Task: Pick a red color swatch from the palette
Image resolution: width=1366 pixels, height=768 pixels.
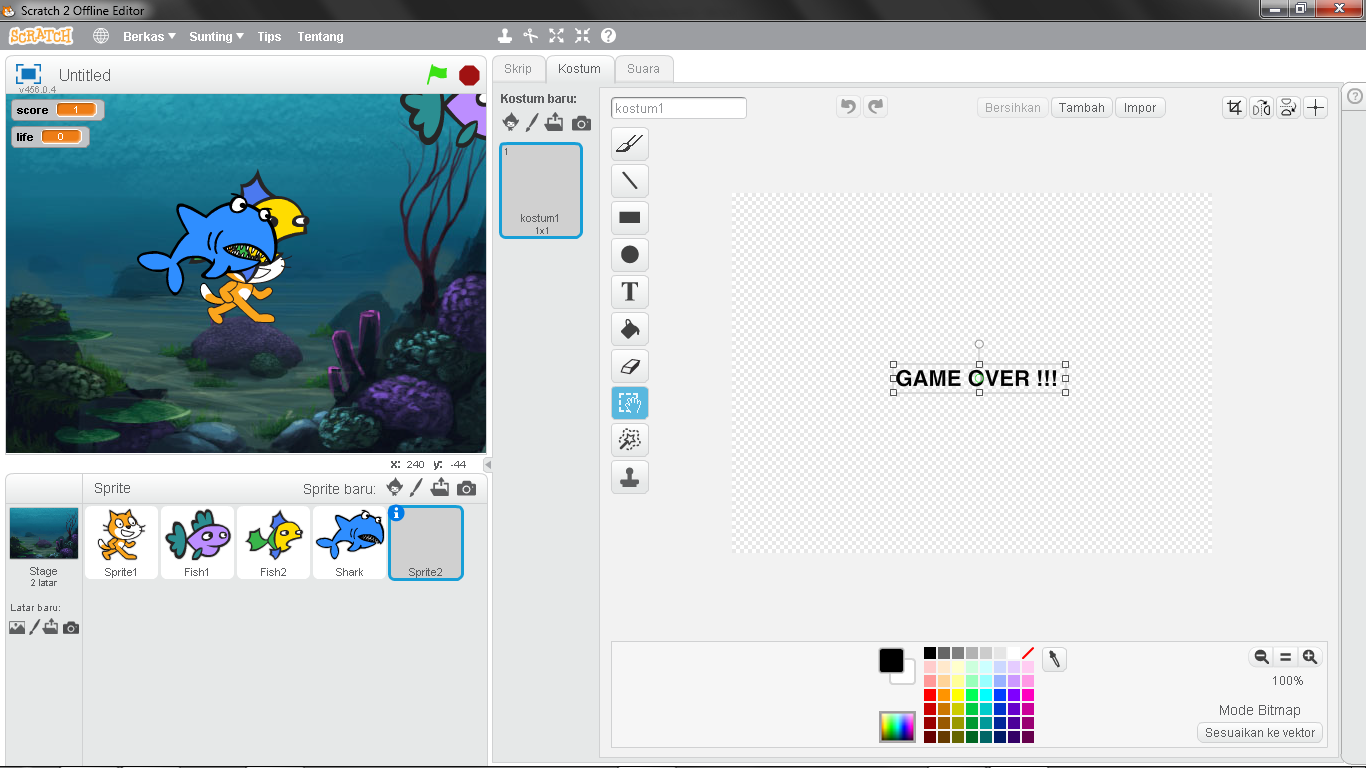Action: click(x=929, y=694)
